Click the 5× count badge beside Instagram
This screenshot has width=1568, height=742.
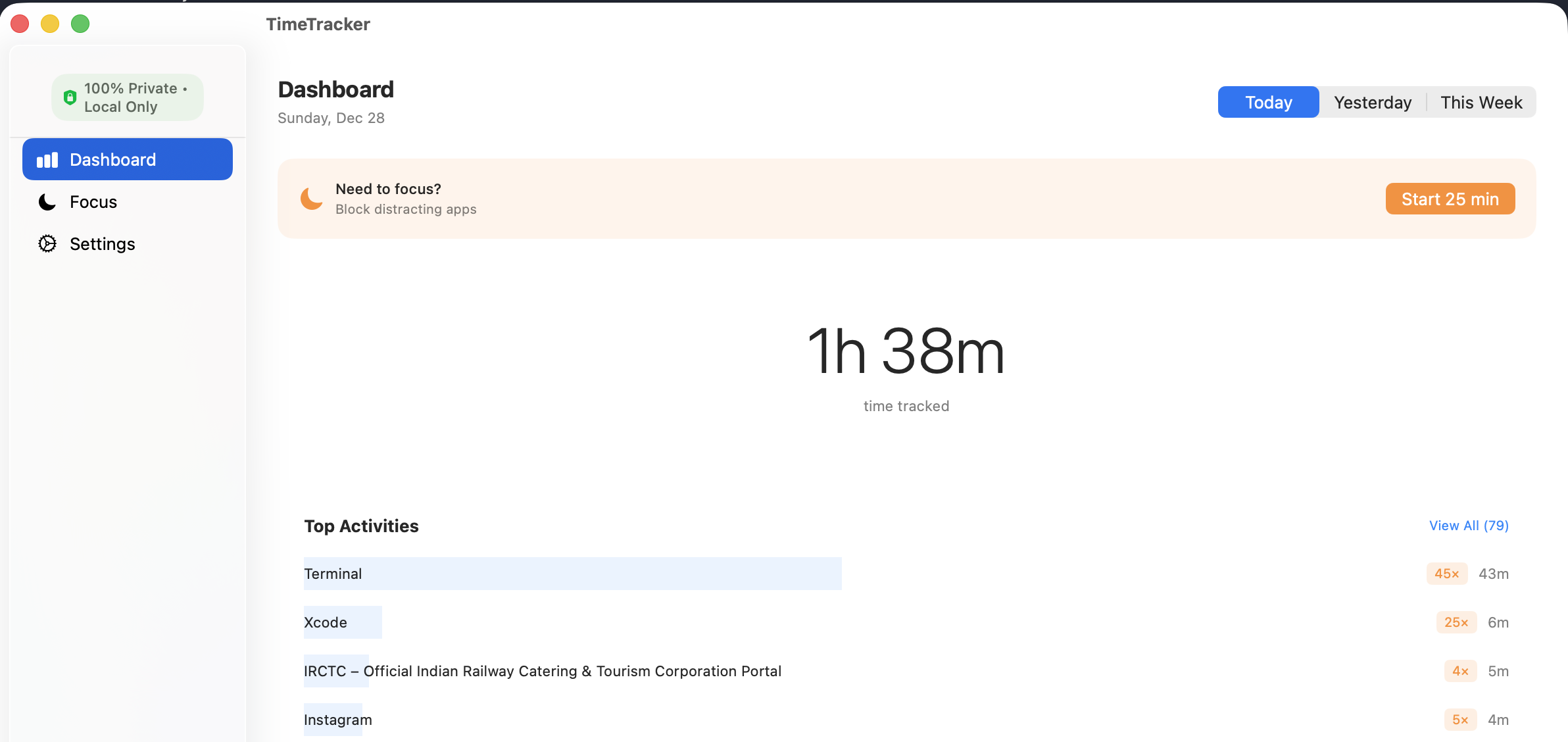point(1459,720)
